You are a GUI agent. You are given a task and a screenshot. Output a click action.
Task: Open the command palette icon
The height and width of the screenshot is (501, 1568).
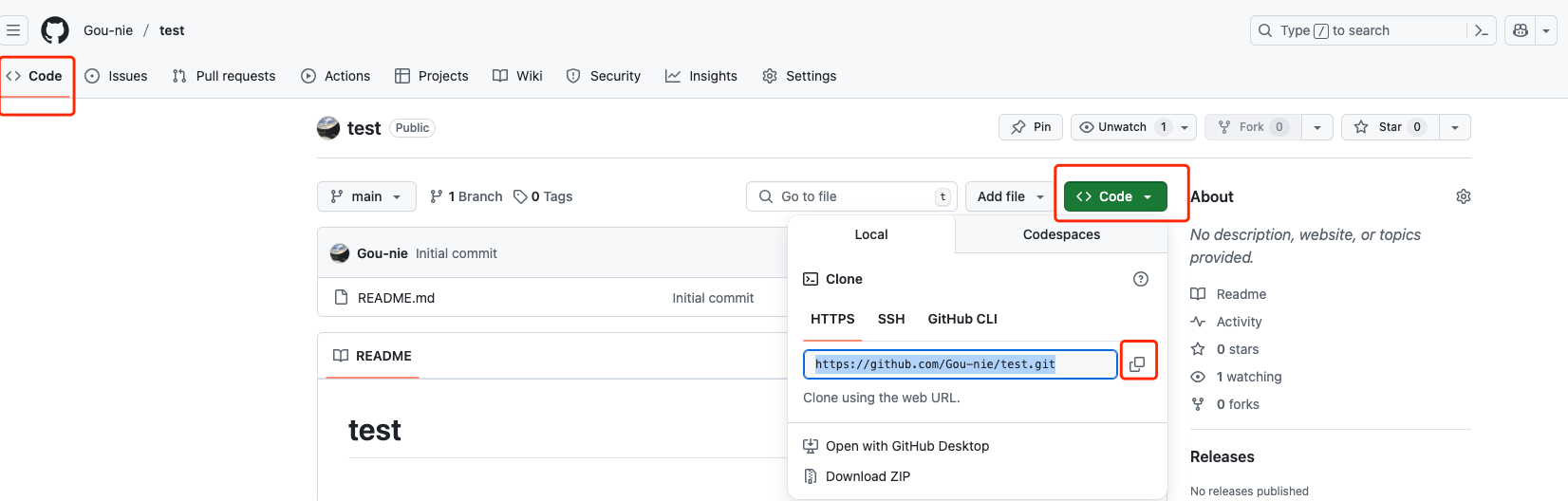pos(1482,30)
